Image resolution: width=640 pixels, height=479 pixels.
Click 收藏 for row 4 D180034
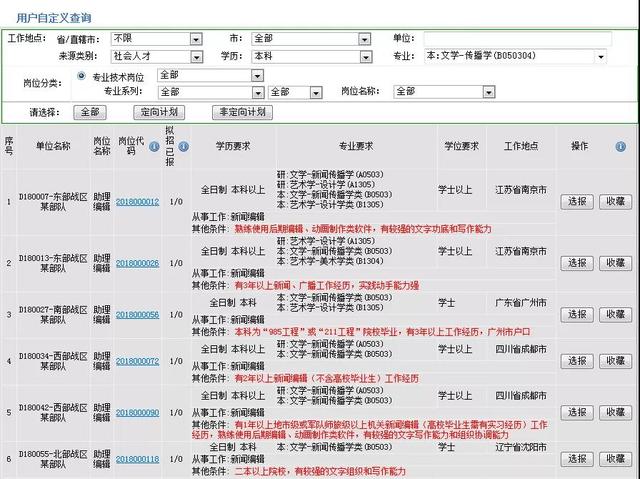tap(616, 361)
